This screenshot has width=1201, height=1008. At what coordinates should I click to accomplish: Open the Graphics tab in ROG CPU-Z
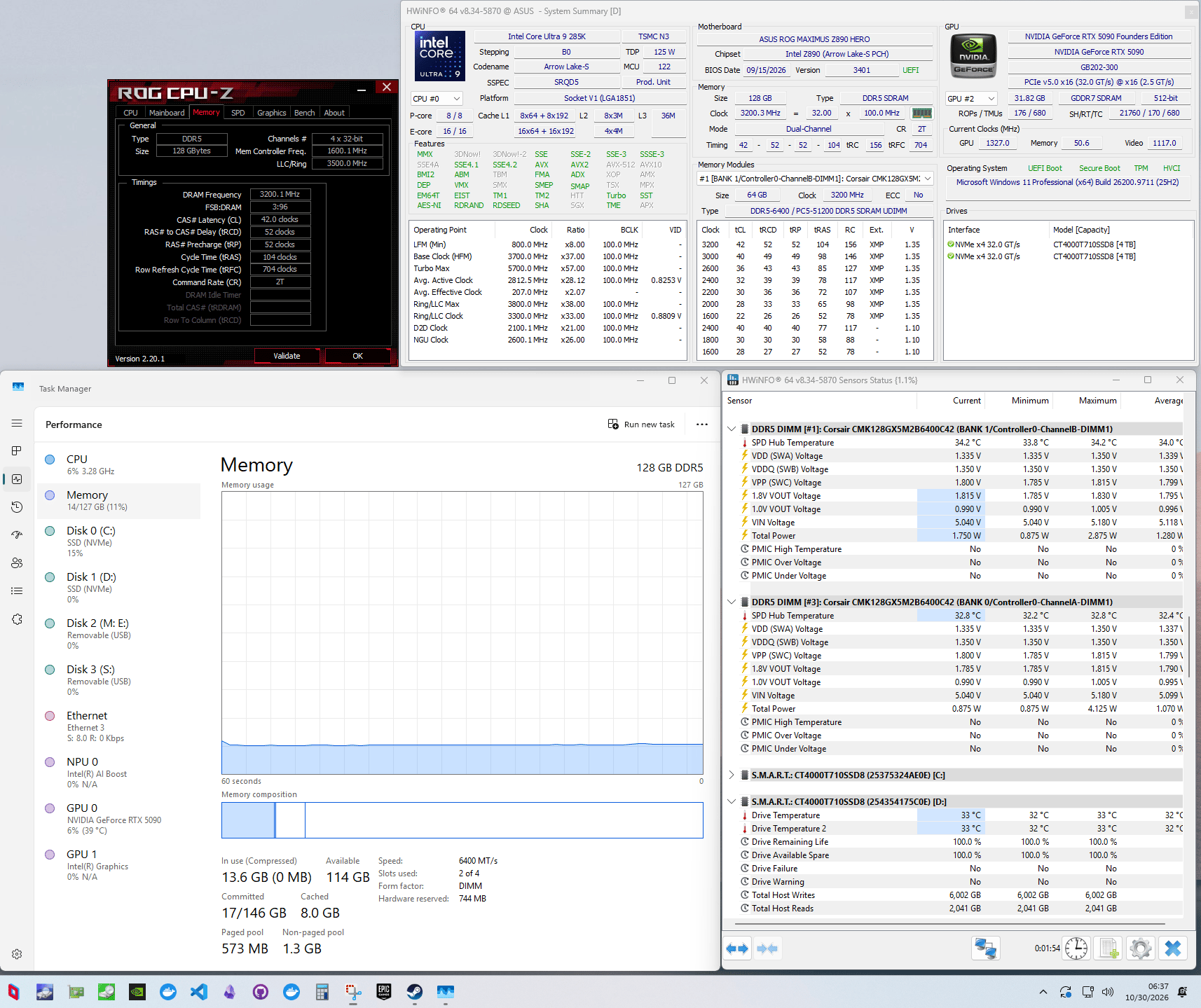pyautogui.click(x=271, y=113)
